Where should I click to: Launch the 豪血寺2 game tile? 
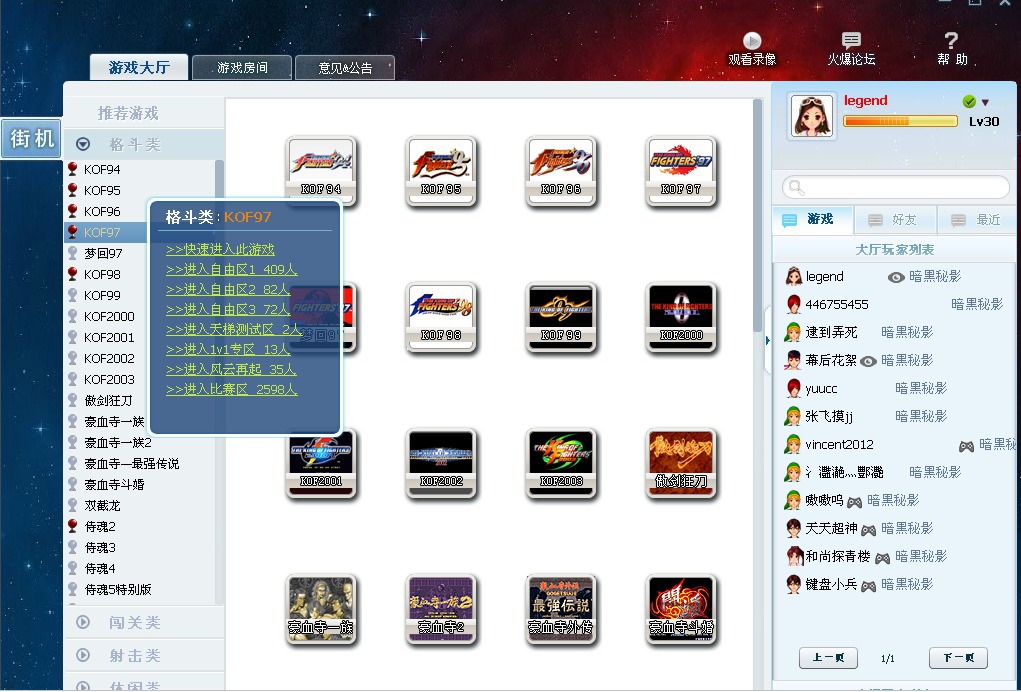coord(441,609)
